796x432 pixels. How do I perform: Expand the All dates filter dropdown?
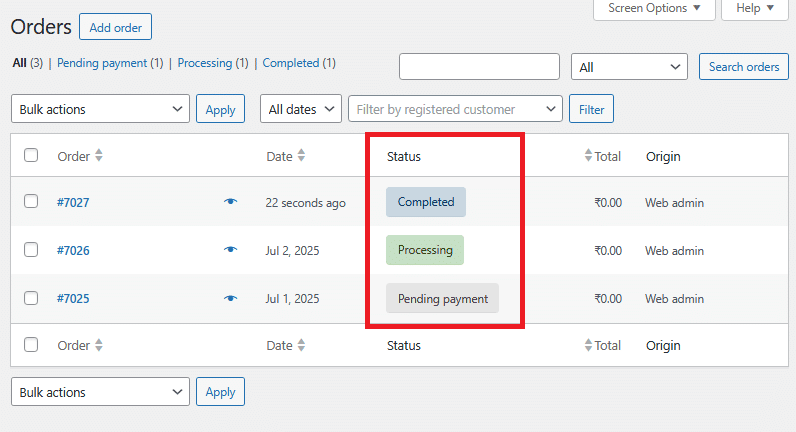click(301, 109)
